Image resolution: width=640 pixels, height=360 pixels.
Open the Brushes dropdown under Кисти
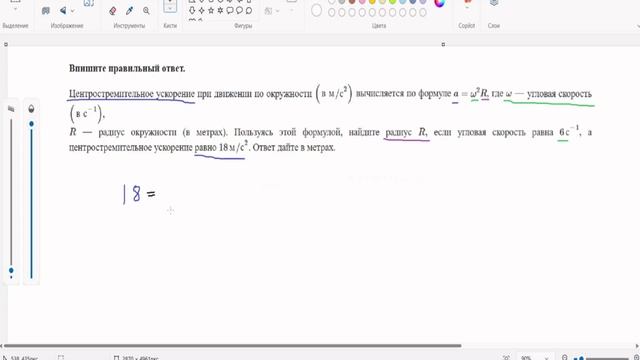[x=170, y=7]
